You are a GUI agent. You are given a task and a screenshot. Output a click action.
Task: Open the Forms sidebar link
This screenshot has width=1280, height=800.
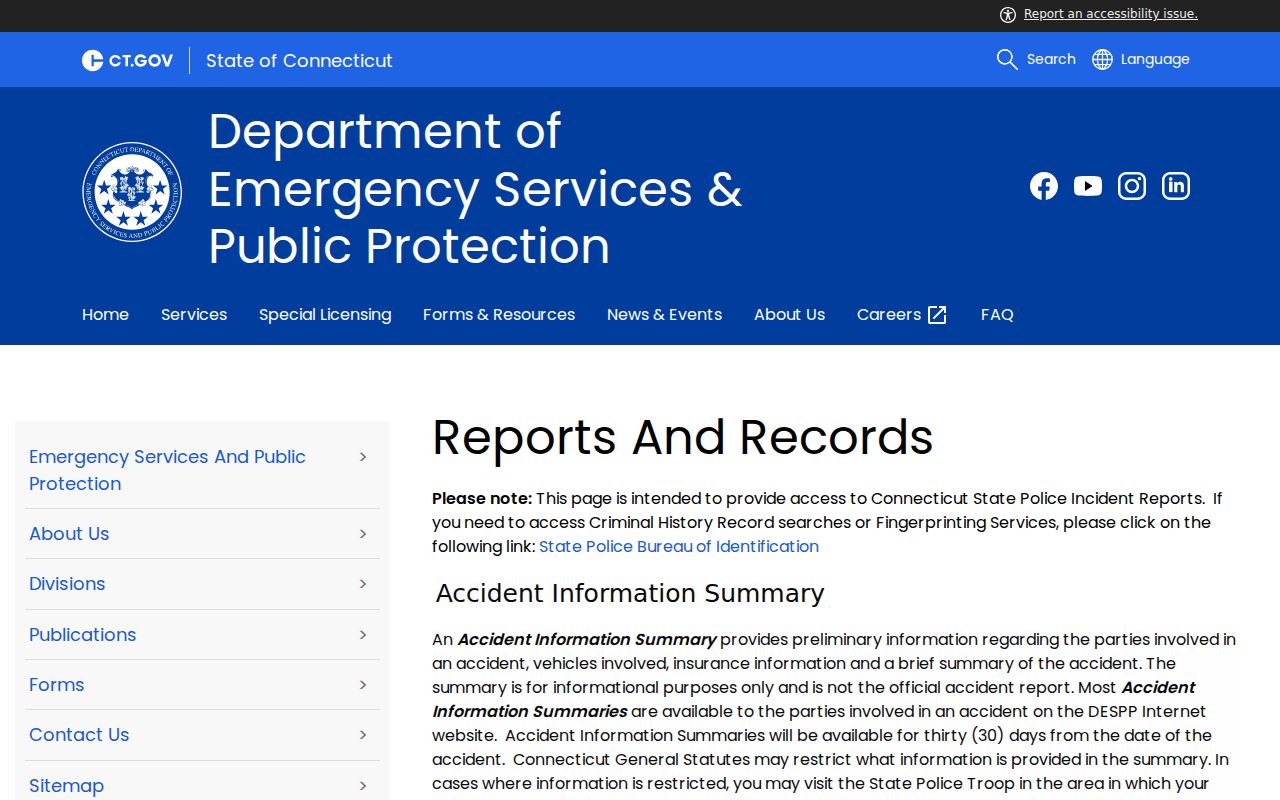56,685
